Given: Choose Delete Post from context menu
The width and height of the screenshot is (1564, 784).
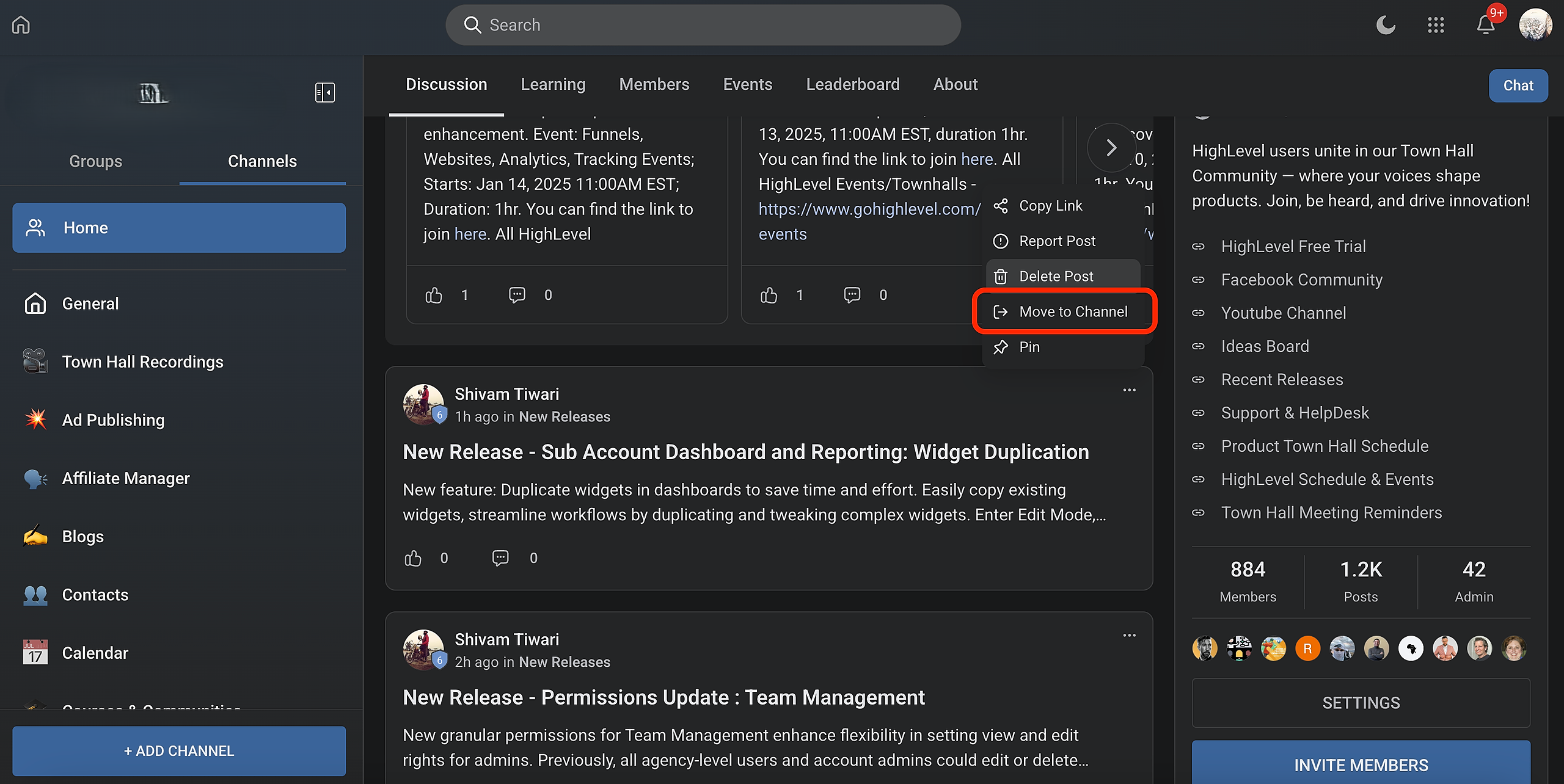Looking at the screenshot, I should tap(1063, 276).
